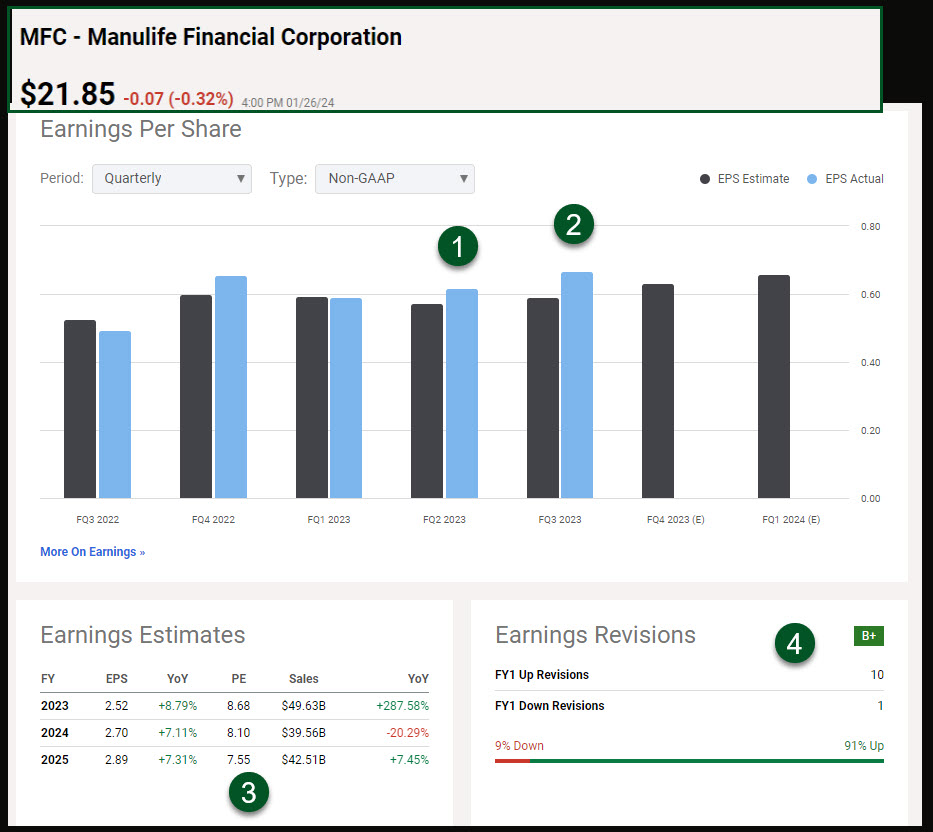The image size is (933, 832).
Task: Click the green circle marker numbered 4
Action: tap(794, 645)
